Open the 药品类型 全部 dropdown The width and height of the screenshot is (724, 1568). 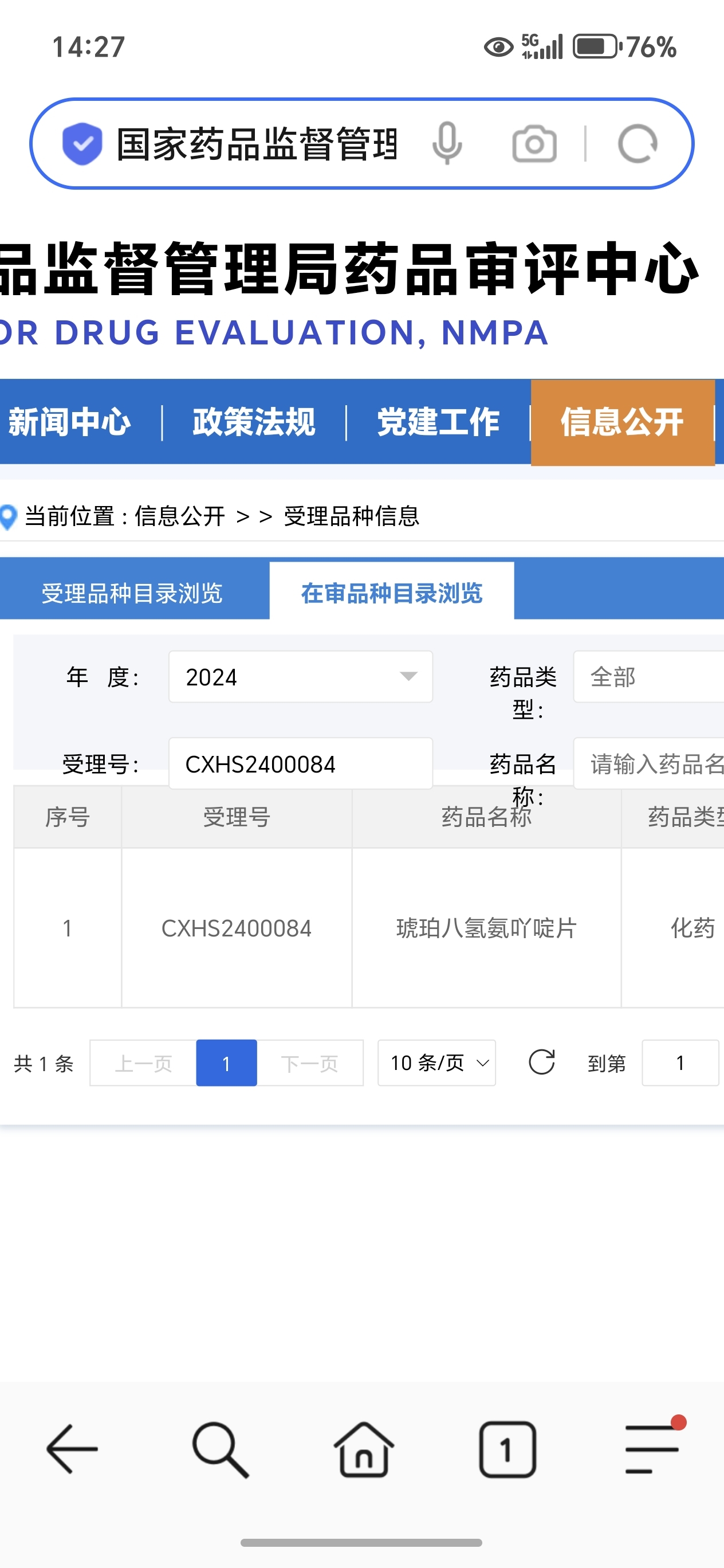click(x=648, y=677)
